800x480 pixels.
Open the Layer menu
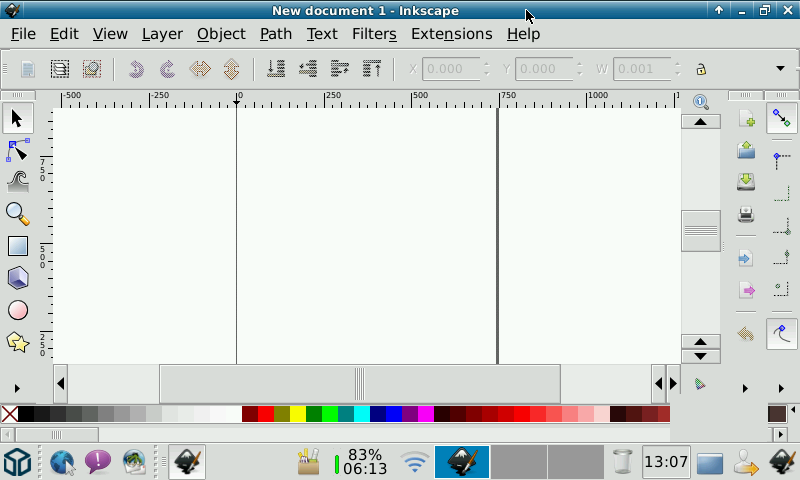(162, 34)
